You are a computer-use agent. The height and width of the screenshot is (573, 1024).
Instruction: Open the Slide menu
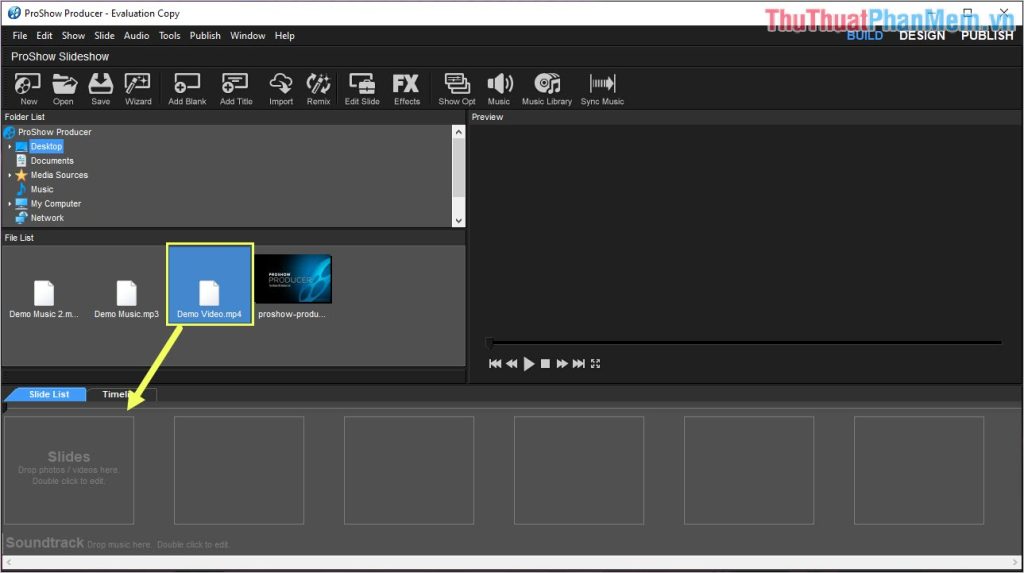pos(104,35)
